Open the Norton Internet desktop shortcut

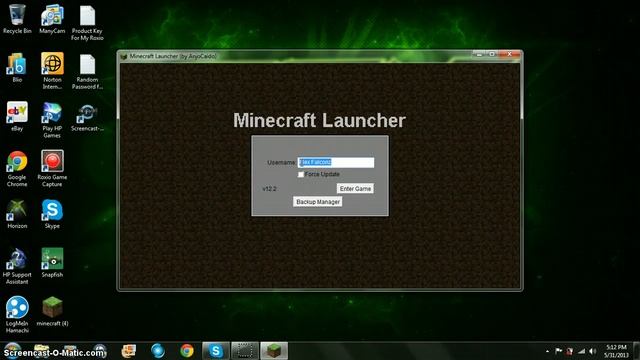(52, 71)
